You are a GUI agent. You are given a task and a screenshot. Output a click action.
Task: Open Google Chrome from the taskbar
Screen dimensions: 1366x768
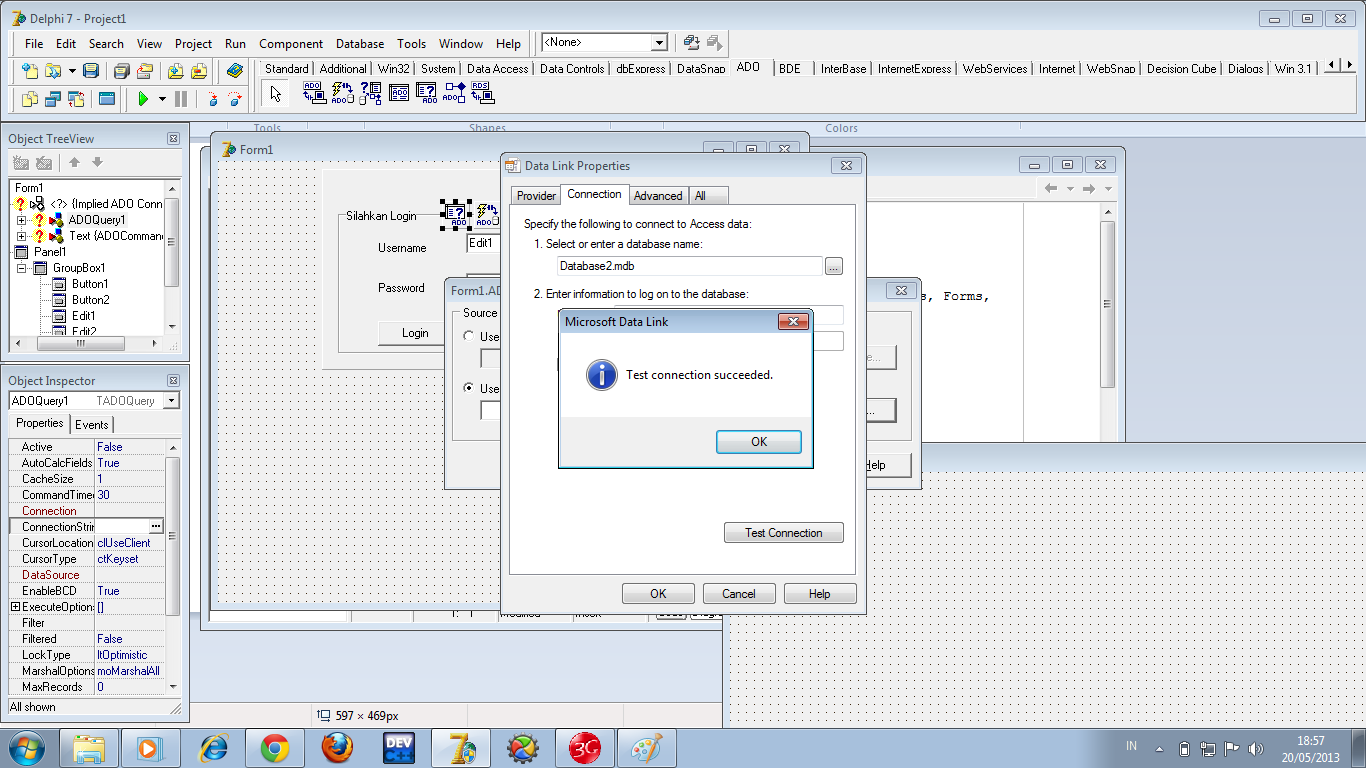[x=276, y=747]
